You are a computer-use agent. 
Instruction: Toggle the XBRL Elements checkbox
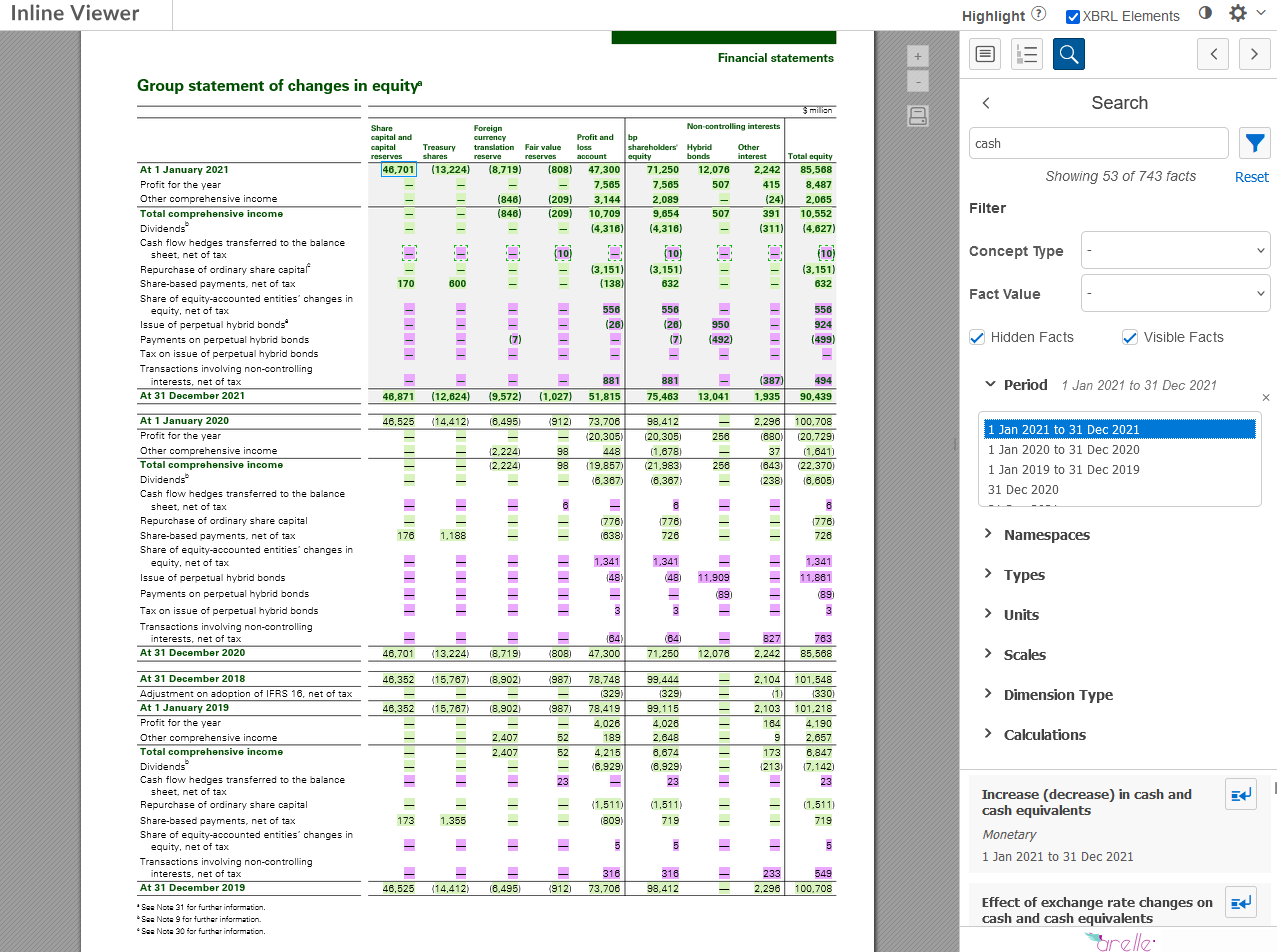tap(1073, 16)
